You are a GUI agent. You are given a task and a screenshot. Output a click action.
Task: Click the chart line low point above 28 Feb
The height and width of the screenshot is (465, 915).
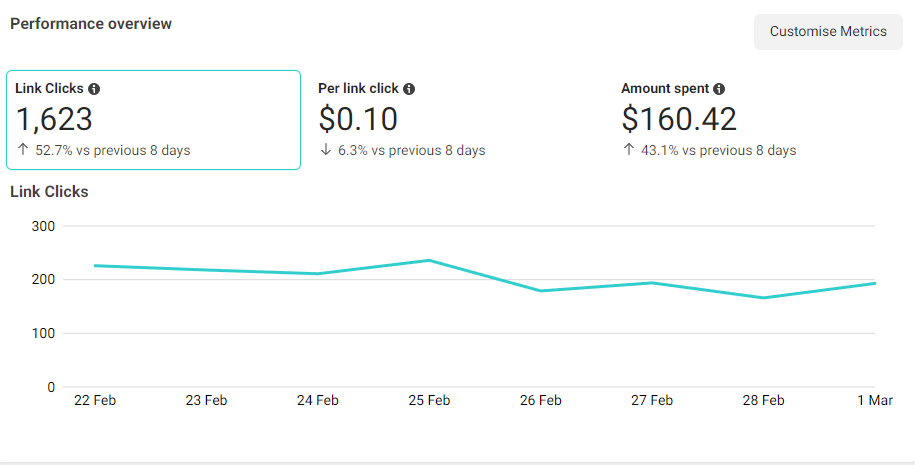763,298
